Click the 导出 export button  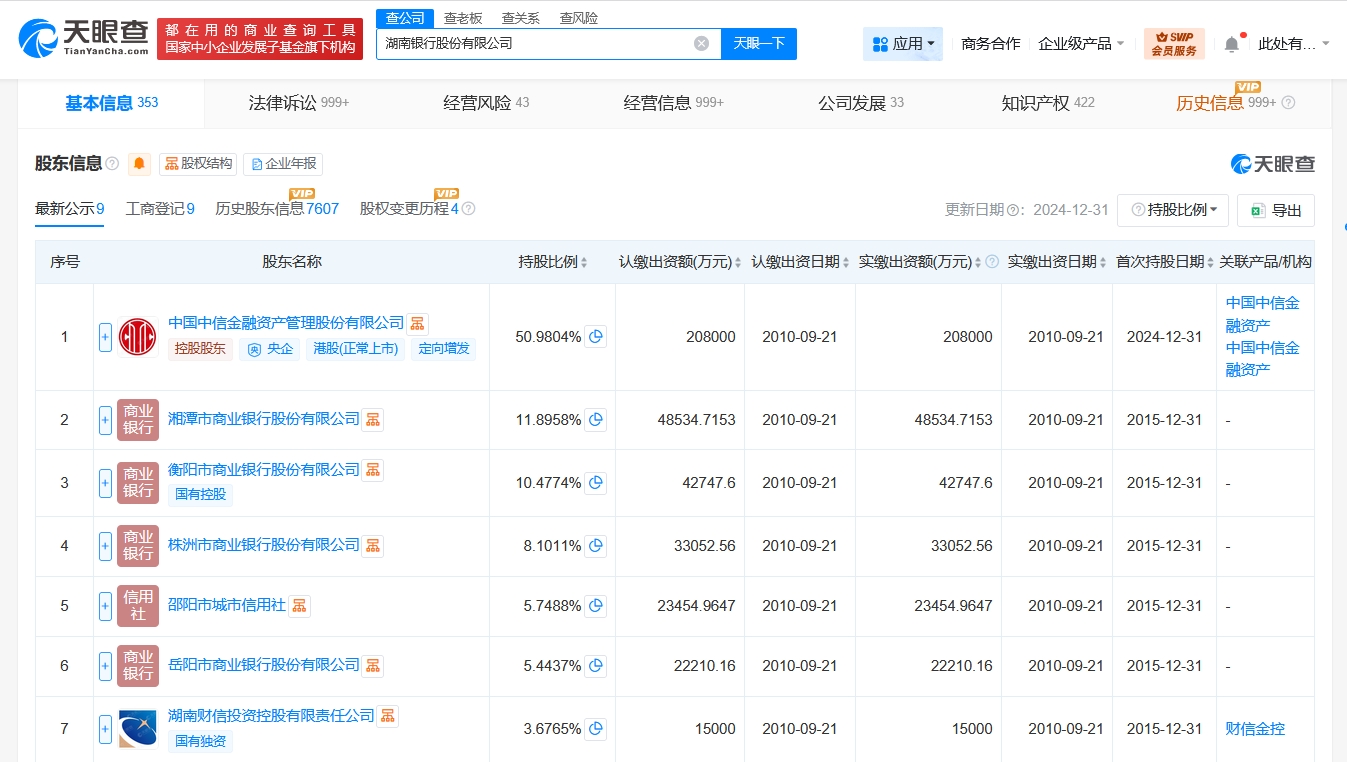(1275, 210)
